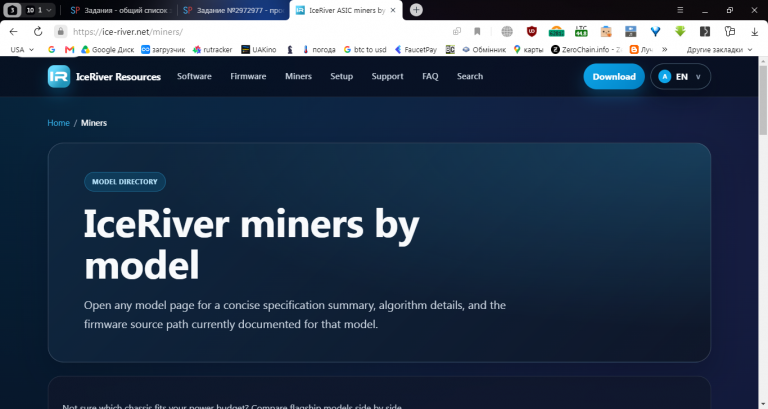Click the MODEL DIRECTORY badge
This screenshot has width=768, height=409.
click(125, 182)
